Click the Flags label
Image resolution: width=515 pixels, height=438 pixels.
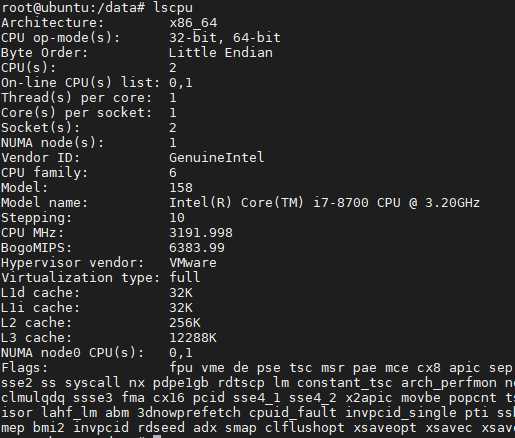click(25, 368)
